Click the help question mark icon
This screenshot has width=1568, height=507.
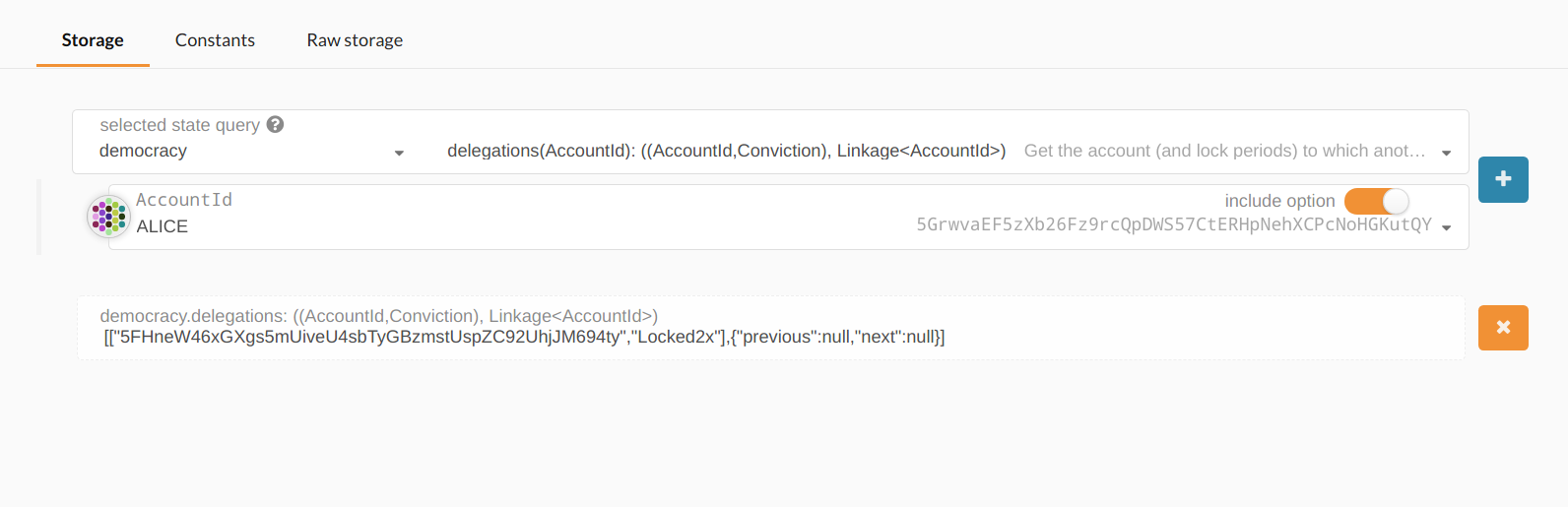click(276, 125)
